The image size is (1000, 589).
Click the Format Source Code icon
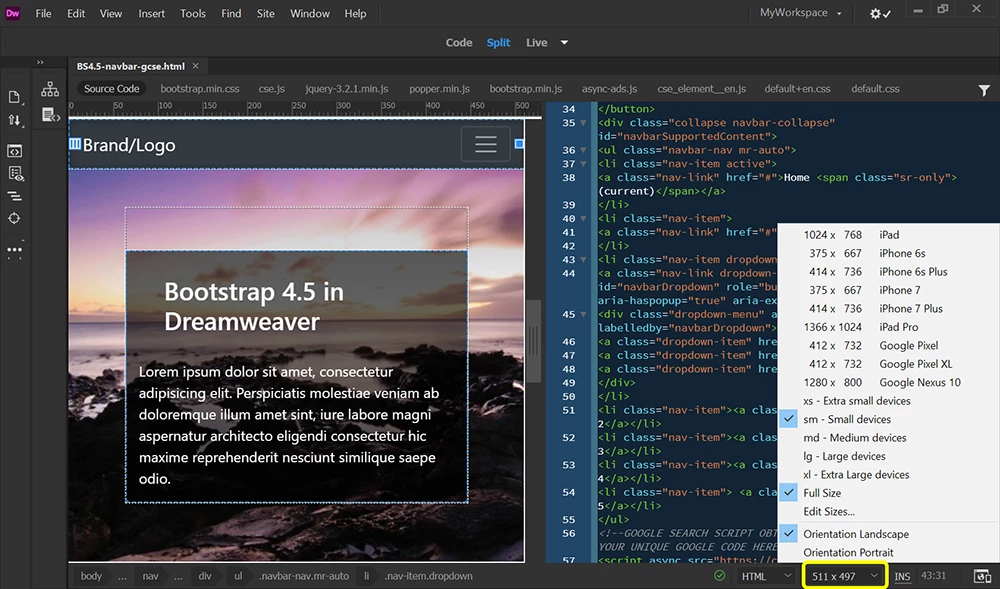pos(14,196)
